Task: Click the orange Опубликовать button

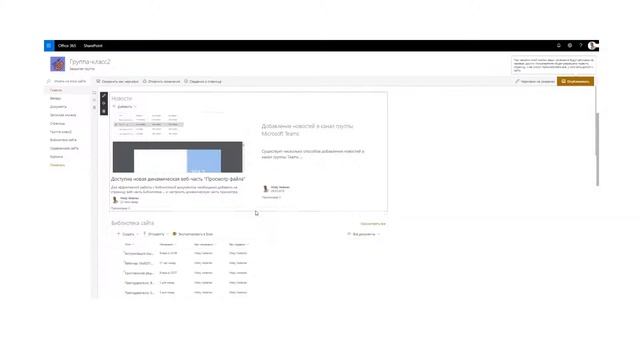Action: (x=576, y=81)
